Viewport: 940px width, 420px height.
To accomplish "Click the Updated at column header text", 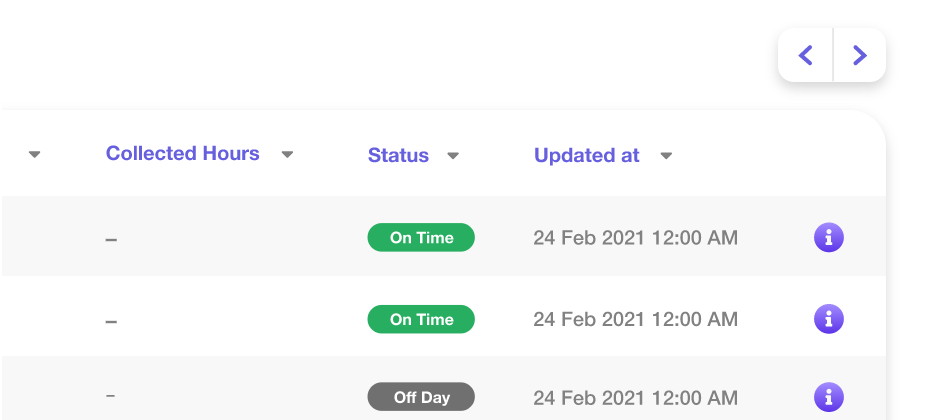I will [x=587, y=155].
